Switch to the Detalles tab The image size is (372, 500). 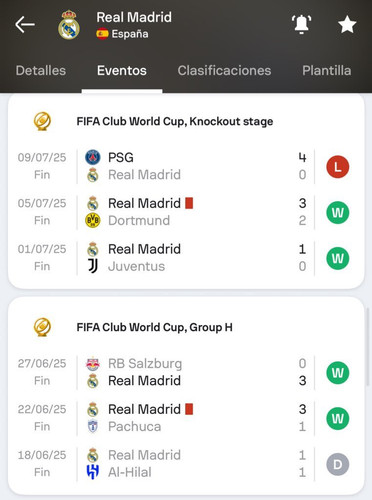click(41, 70)
